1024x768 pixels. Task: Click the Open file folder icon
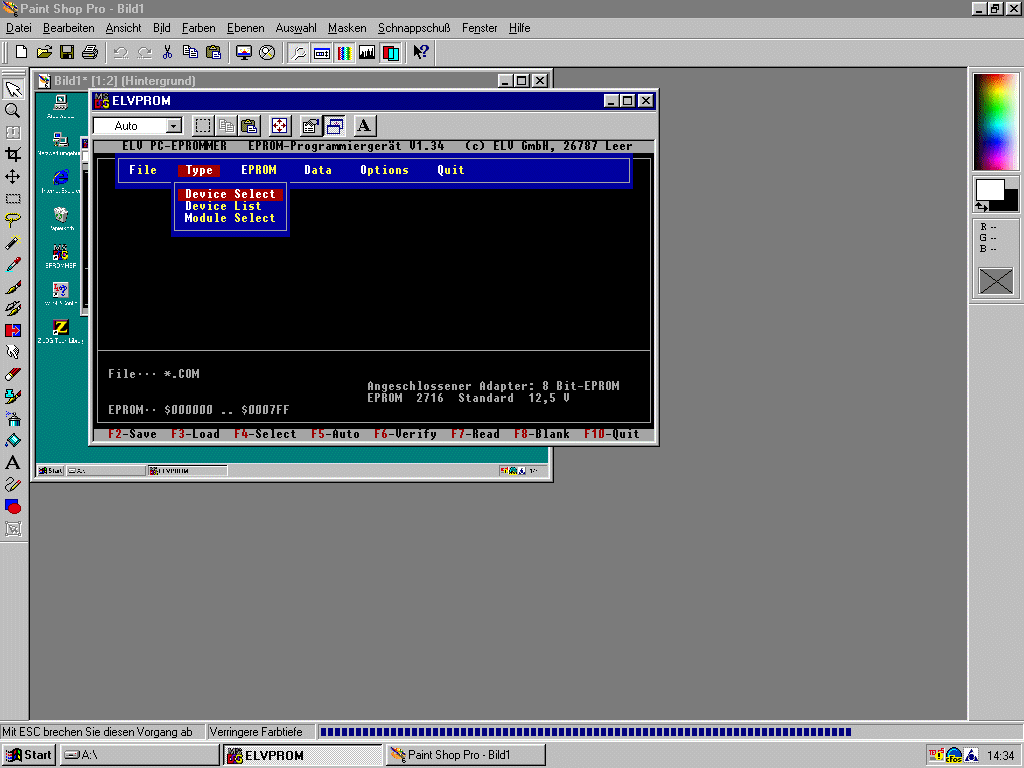(44, 52)
